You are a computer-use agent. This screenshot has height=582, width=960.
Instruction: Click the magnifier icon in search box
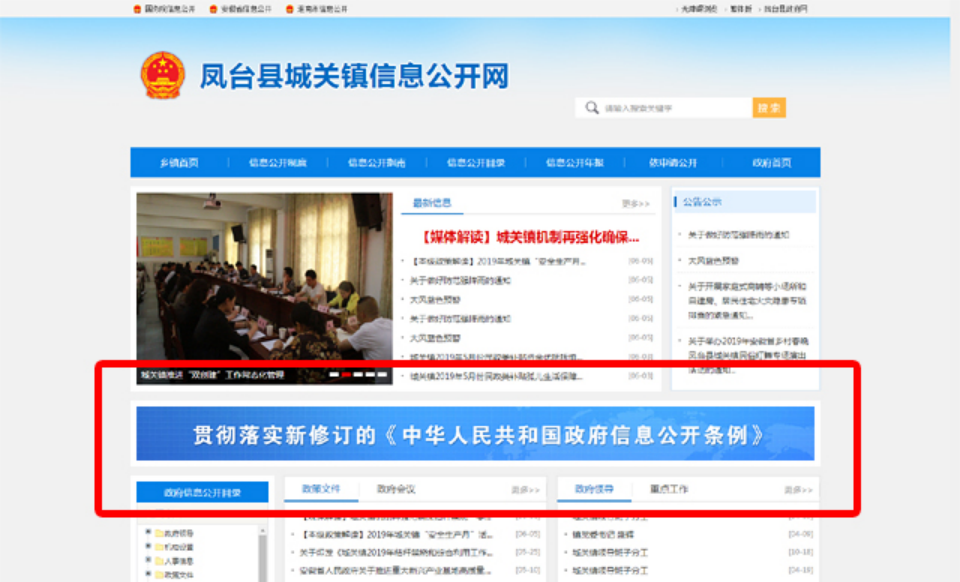592,108
